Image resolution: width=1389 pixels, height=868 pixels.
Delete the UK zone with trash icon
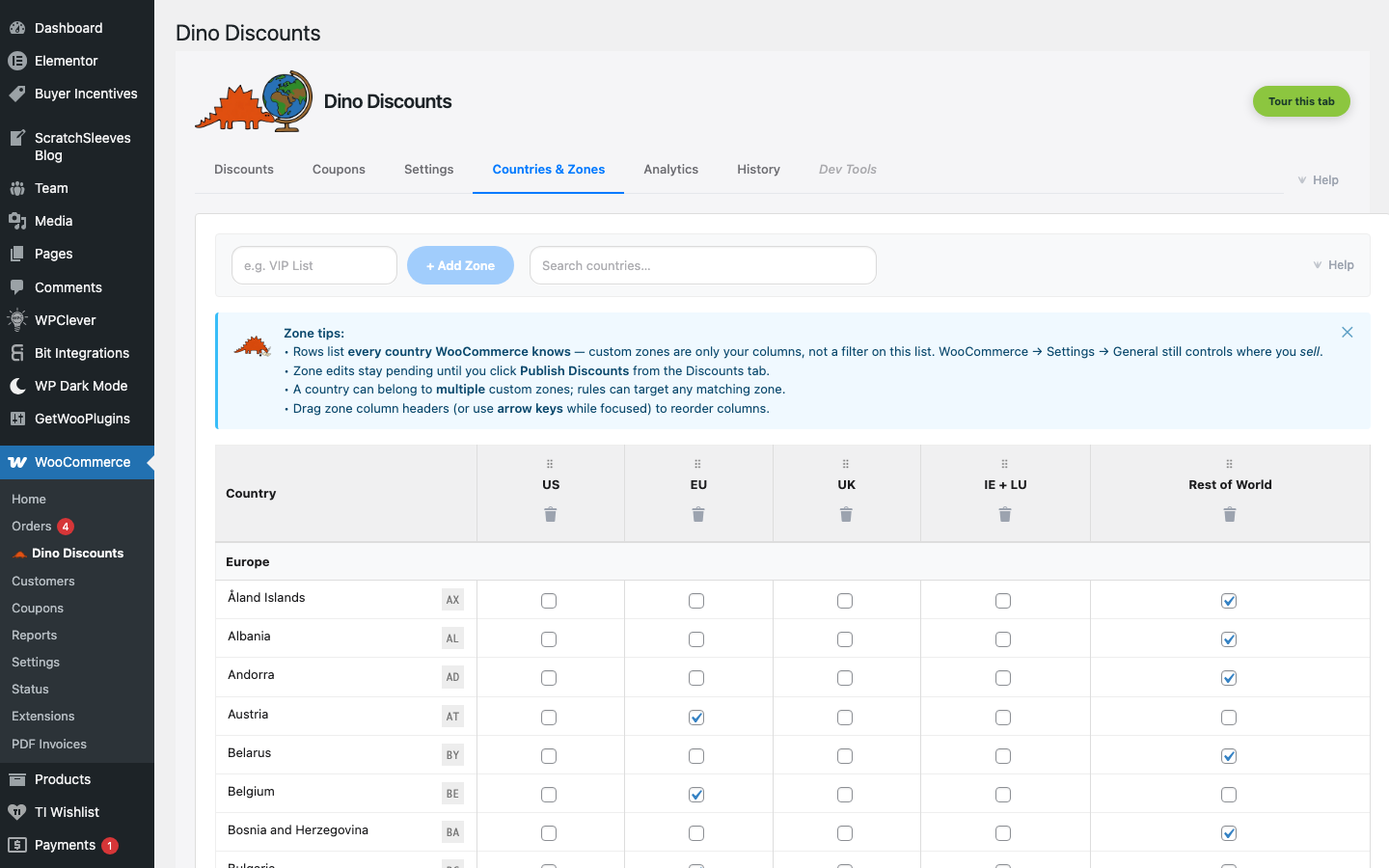(846, 514)
